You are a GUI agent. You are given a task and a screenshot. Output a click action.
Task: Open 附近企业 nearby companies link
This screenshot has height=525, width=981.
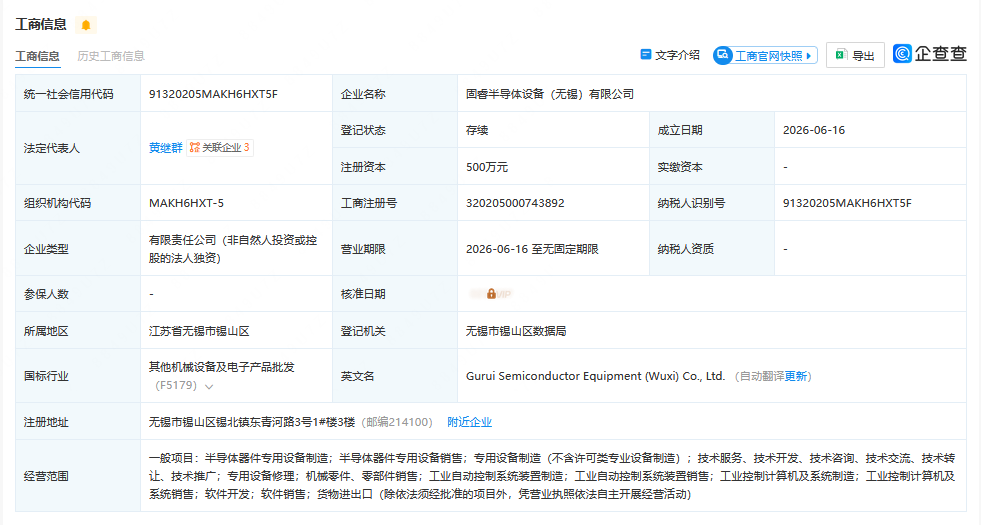(x=469, y=422)
